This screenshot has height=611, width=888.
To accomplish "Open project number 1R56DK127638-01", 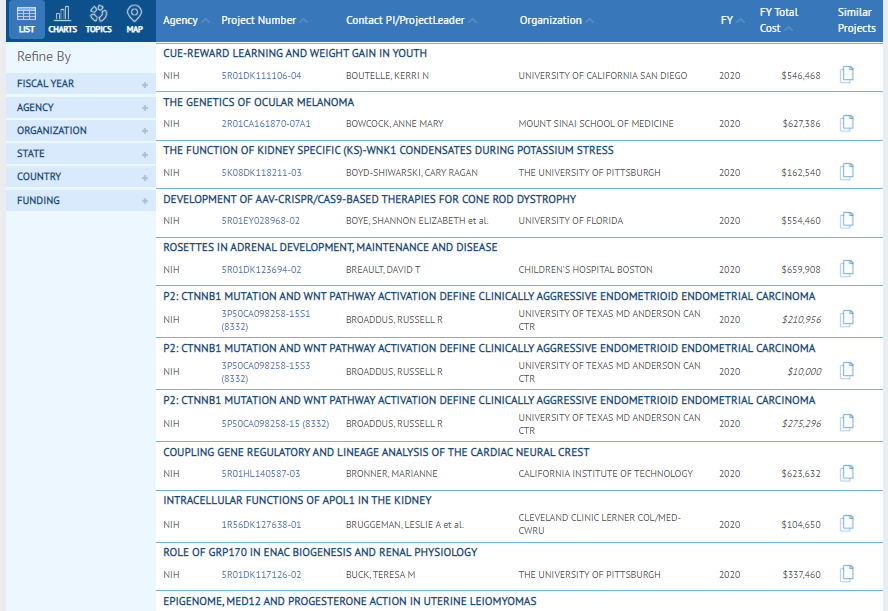I will (261, 525).
